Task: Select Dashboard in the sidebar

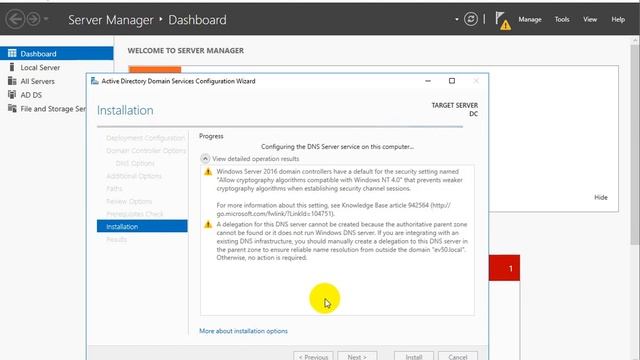Action: point(57,53)
